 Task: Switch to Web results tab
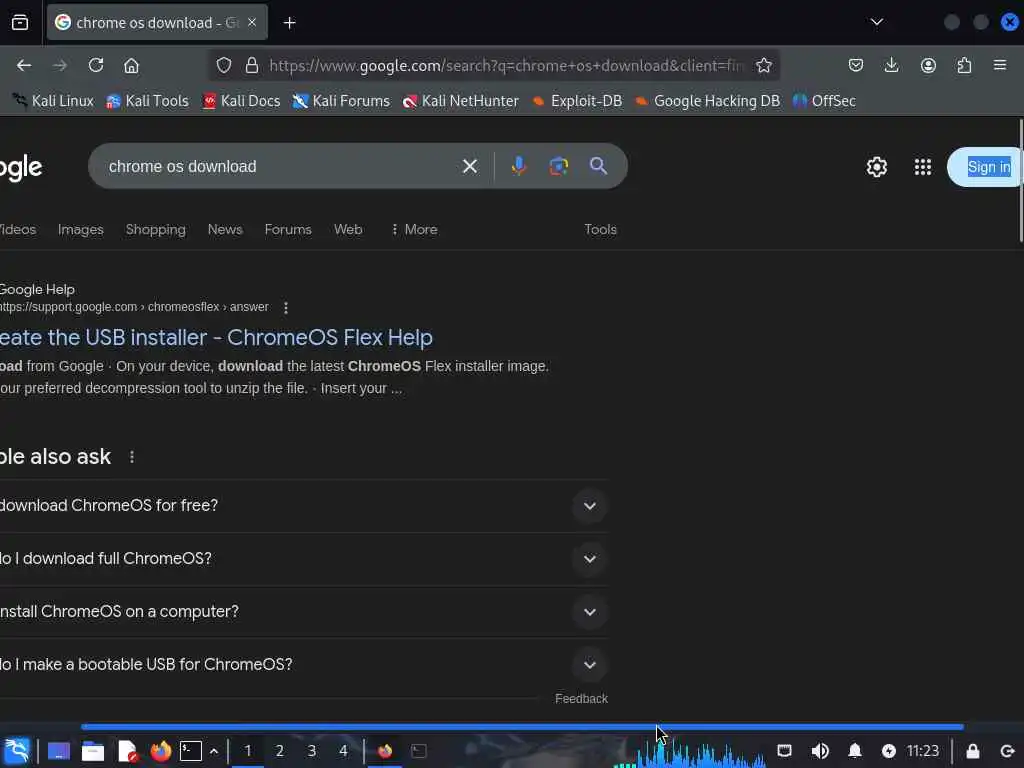(348, 229)
